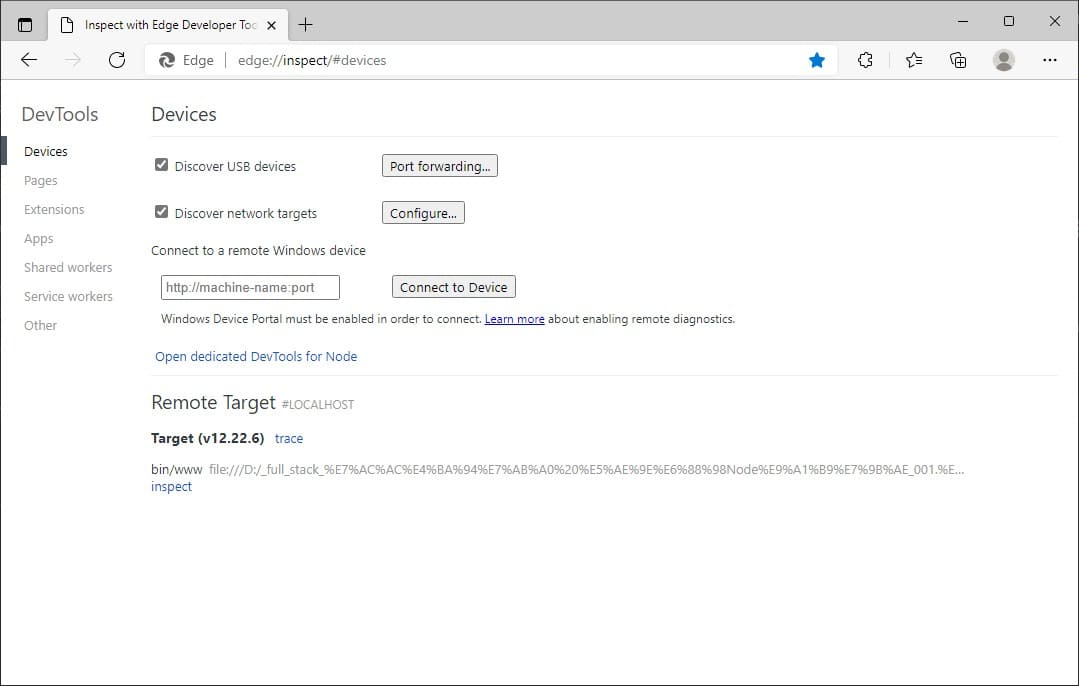The height and width of the screenshot is (686, 1079).
Task: Uncheck Discover USB devices
Action: [x=161, y=165]
